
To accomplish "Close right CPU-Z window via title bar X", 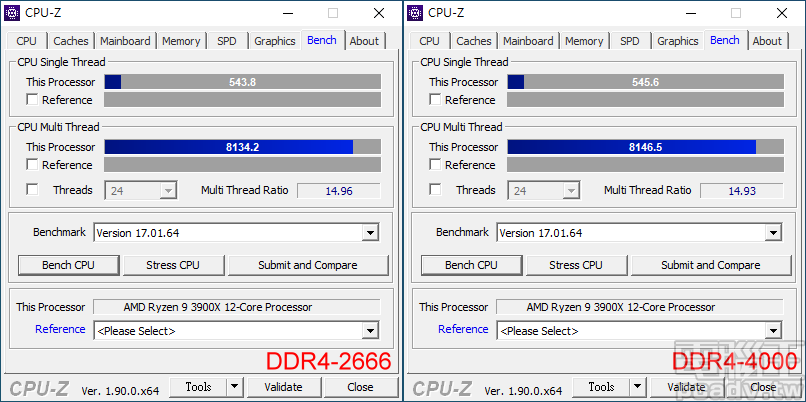I will tap(782, 13).
